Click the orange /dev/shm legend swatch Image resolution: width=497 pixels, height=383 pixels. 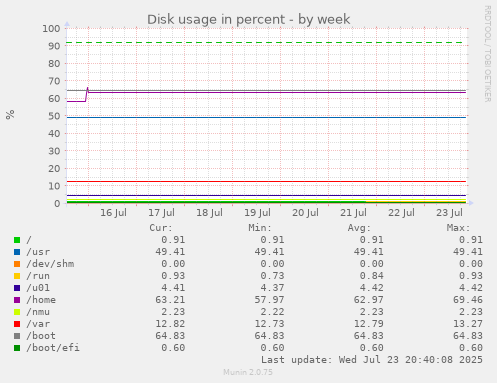(x=17, y=264)
